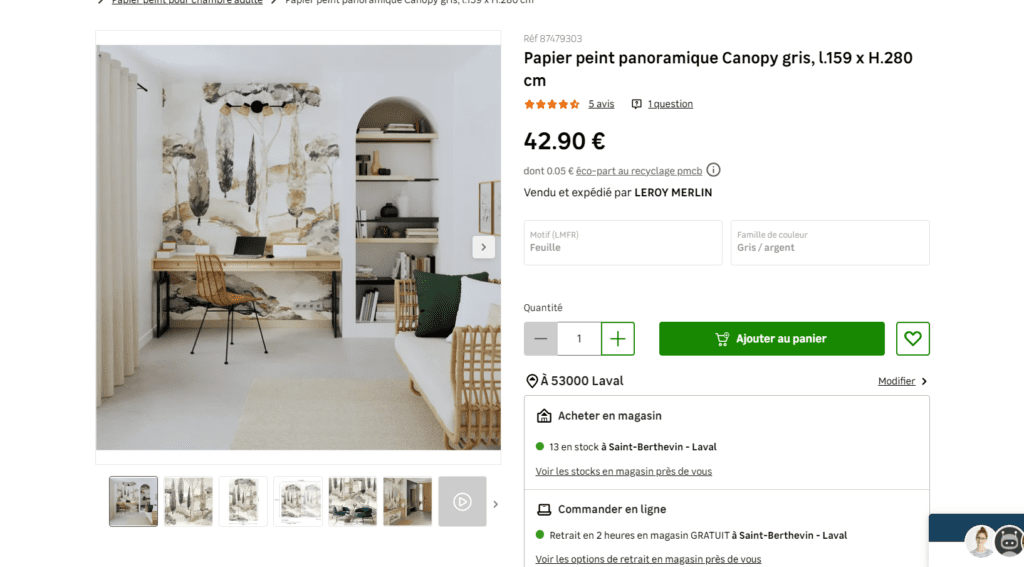
Task: Play the product video thumbnail
Action: 462,502
